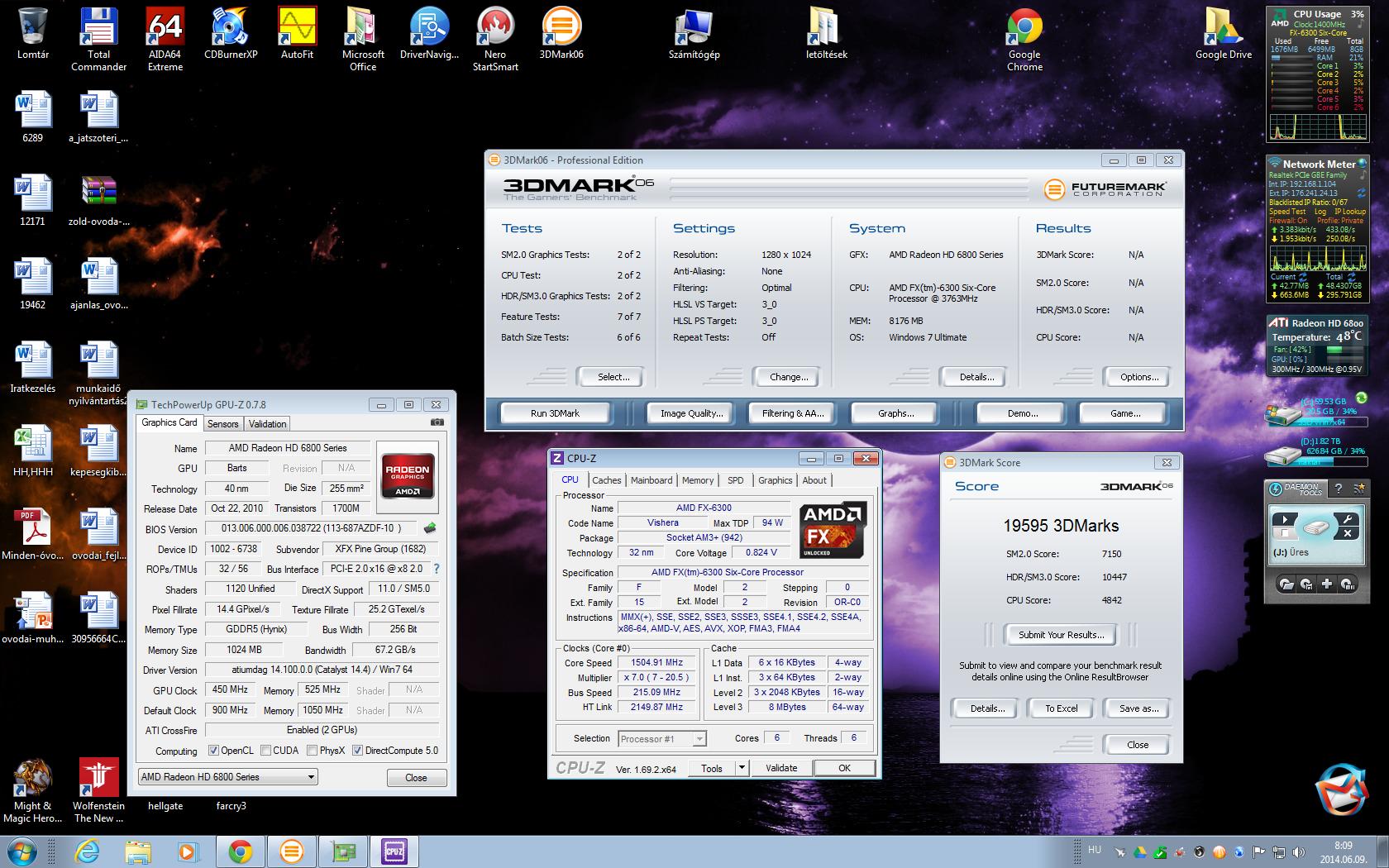Click Internet Explorer in taskbar

[87, 851]
